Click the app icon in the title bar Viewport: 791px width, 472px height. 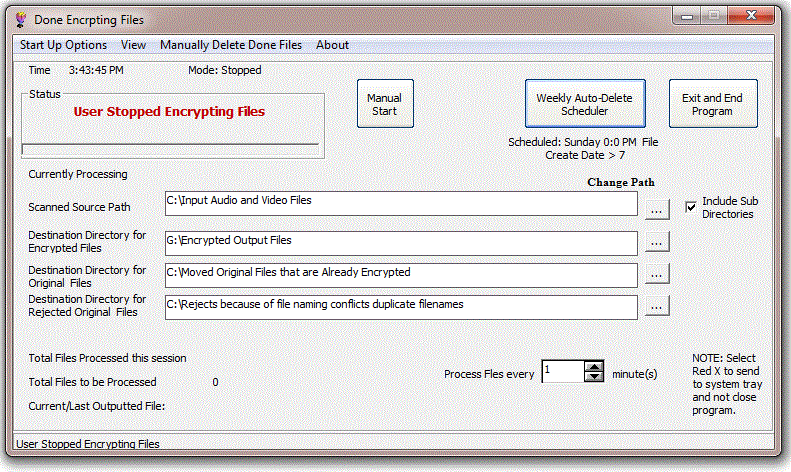click(21, 19)
